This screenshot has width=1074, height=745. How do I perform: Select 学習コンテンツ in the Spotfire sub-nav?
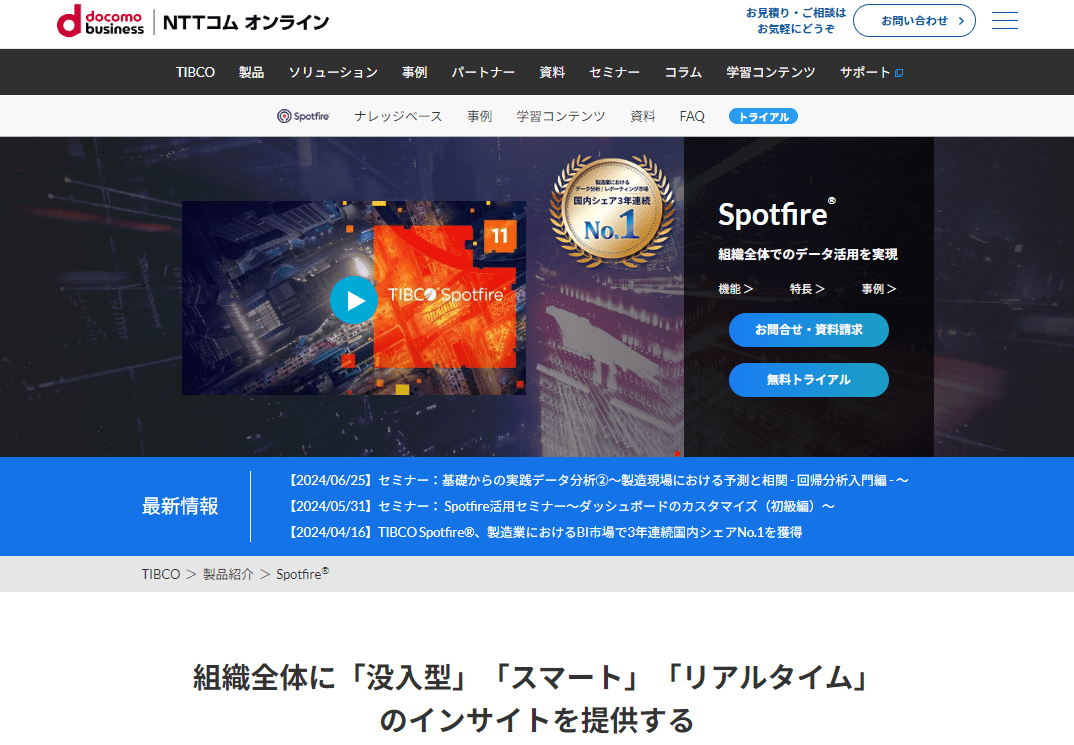[561, 116]
